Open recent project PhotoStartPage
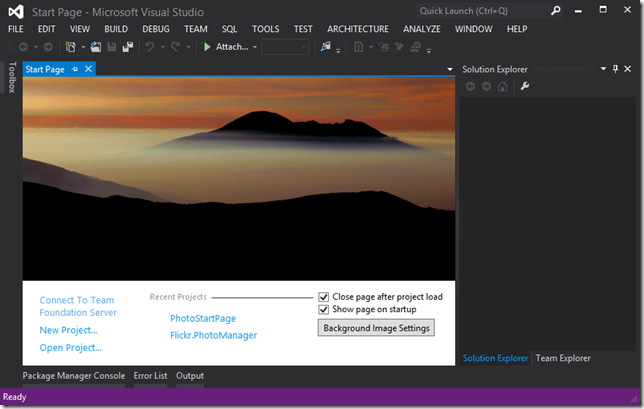The width and height of the screenshot is (644, 409). pos(203,318)
